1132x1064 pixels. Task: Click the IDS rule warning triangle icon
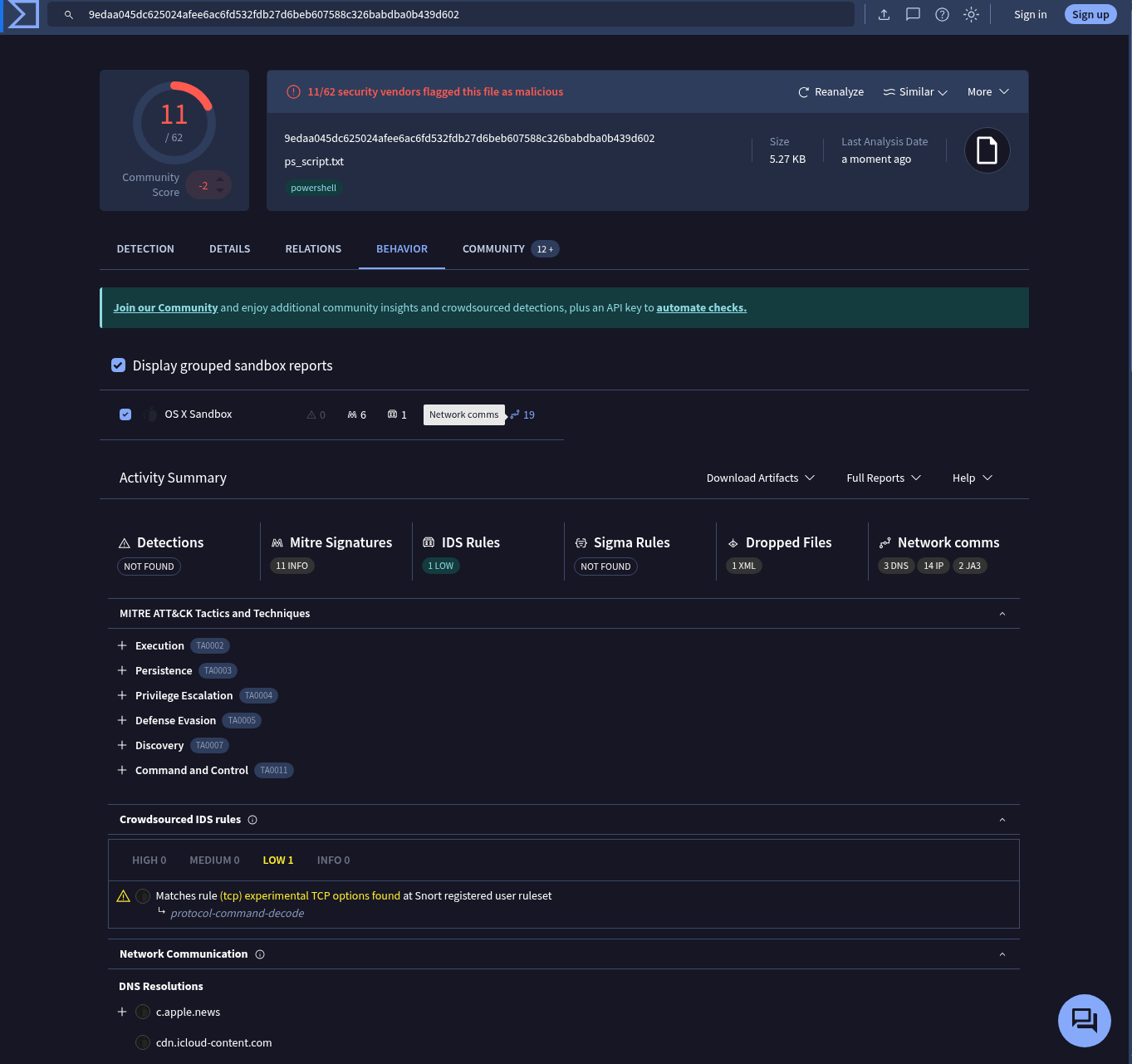(x=124, y=896)
